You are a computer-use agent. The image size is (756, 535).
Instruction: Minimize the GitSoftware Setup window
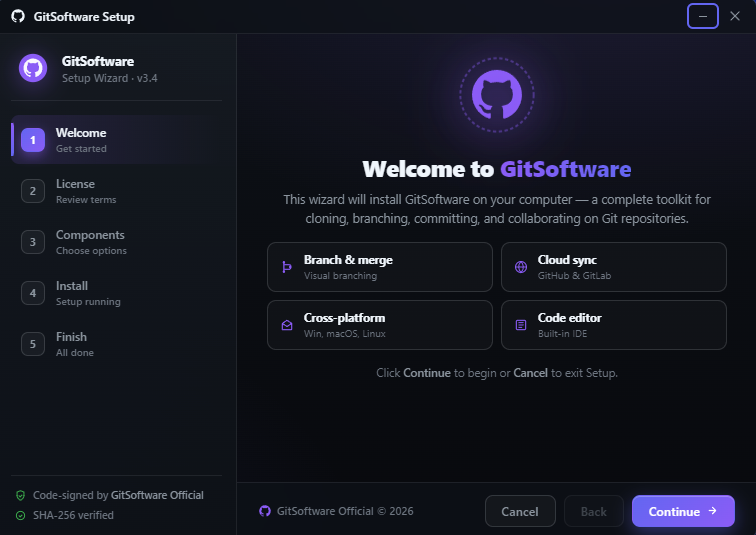point(702,16)
